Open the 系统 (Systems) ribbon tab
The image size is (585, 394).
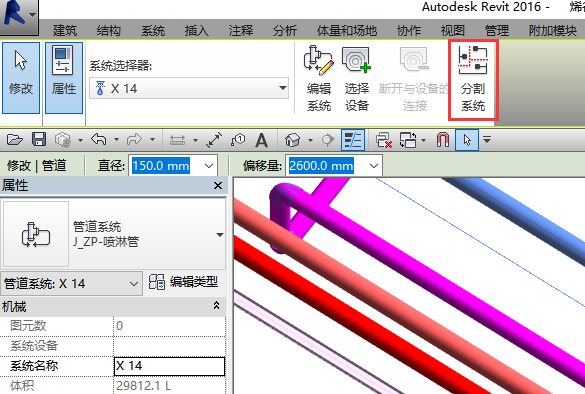click(153, 31)
